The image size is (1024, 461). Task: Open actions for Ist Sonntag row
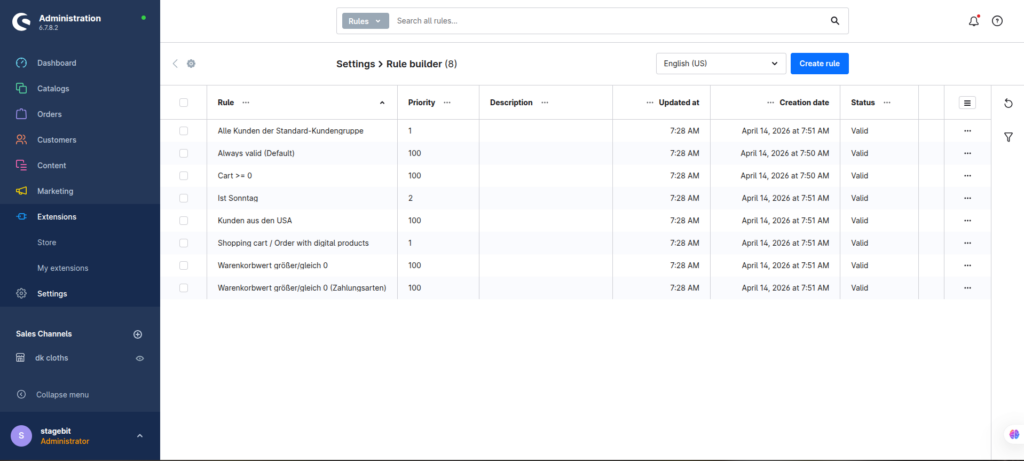[x=967, y=198]
